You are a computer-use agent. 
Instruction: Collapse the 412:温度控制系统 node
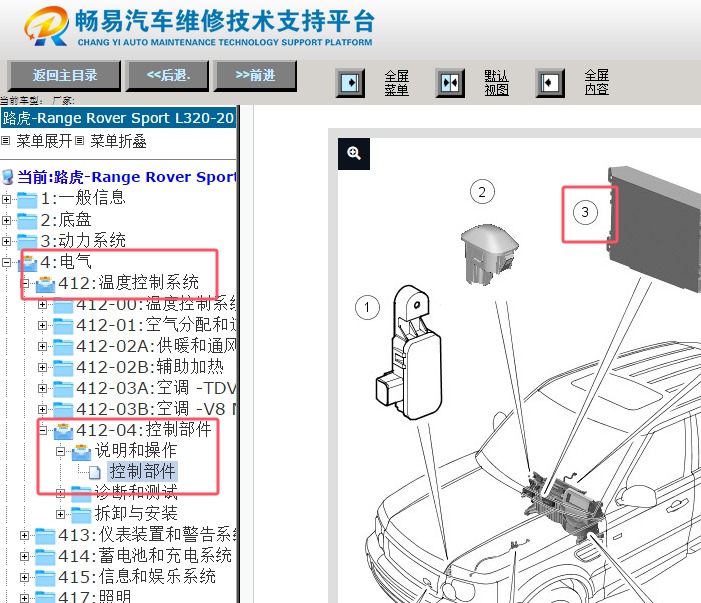click(x=25, y=283)
